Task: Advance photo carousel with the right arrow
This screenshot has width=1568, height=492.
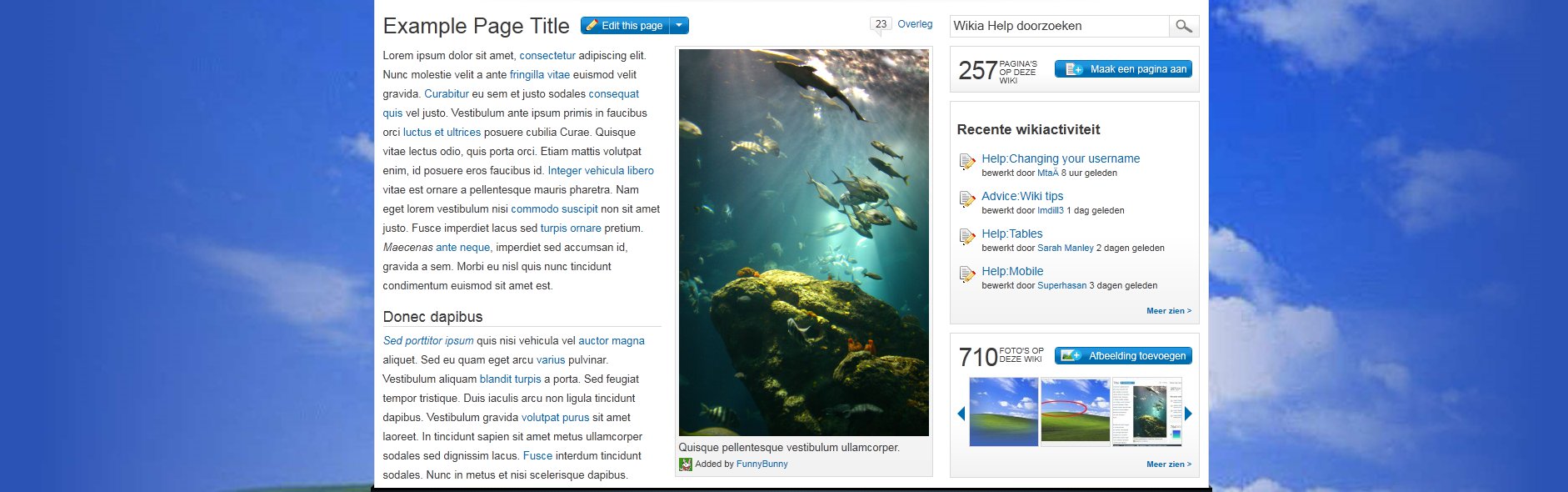Action: (1188, 413)
